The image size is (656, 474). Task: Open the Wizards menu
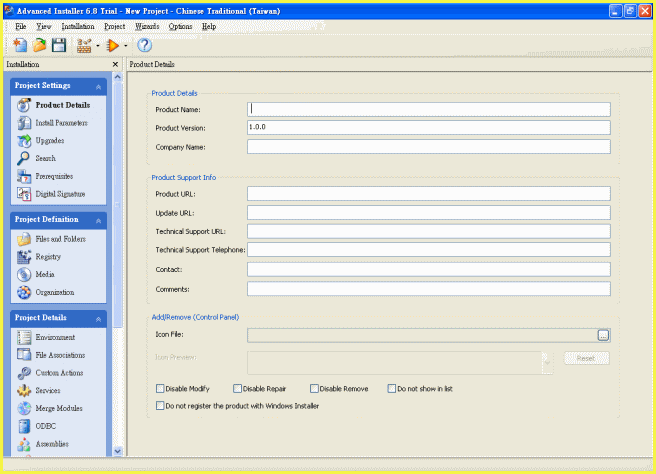pyautogui.click(x=145, y=26)
